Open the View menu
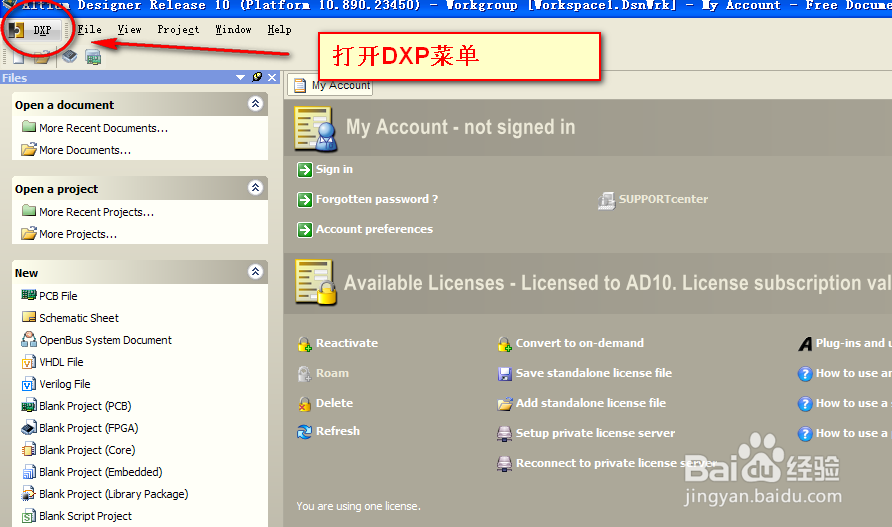Image resolution: width=892 pixels, height=527 pixels. [129, 30]
